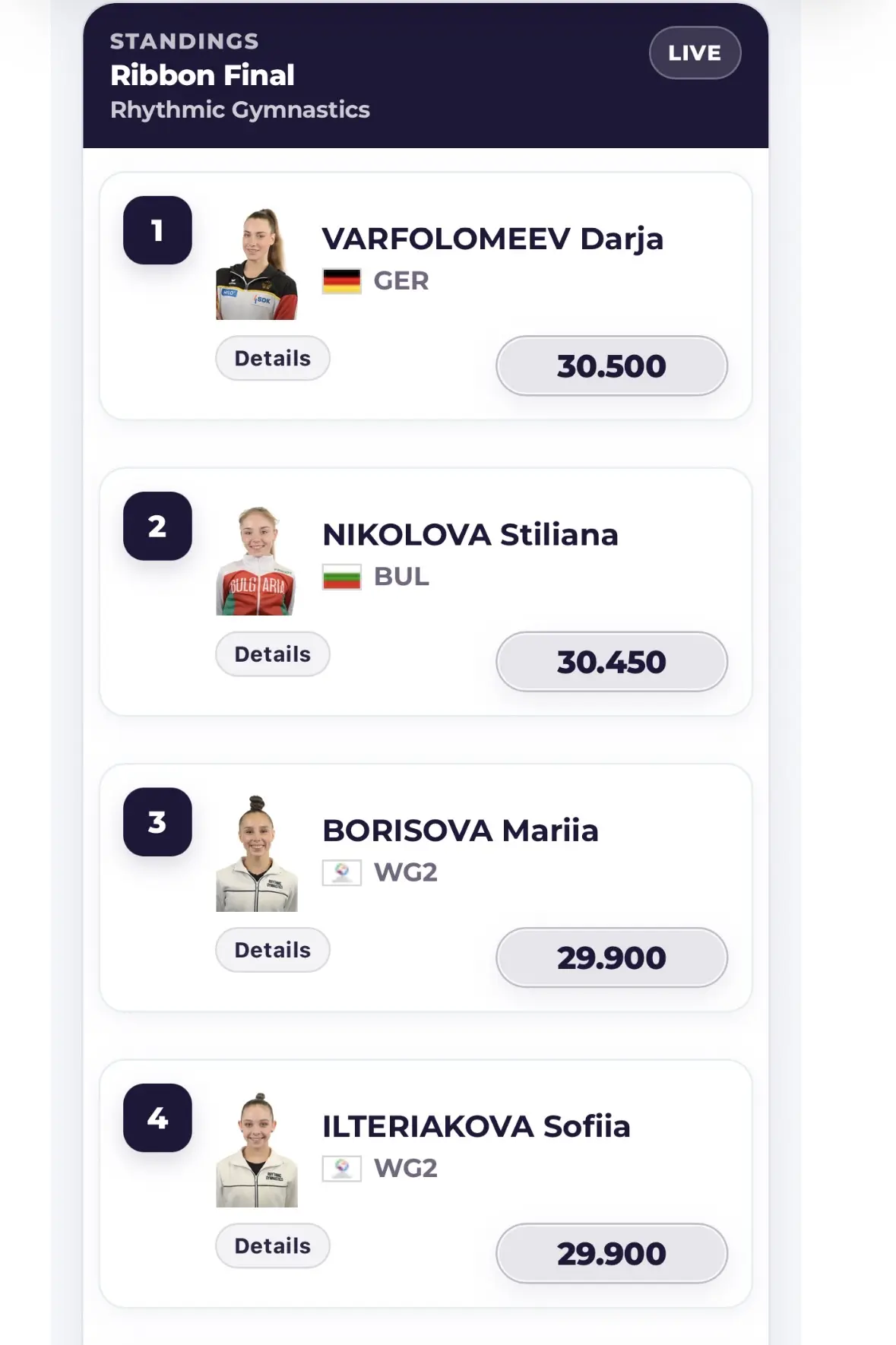The width and height of the screenshot is (896, 1345).
Task: Click the WG2 flag next to Borisova
Action: tap(341, 872)
